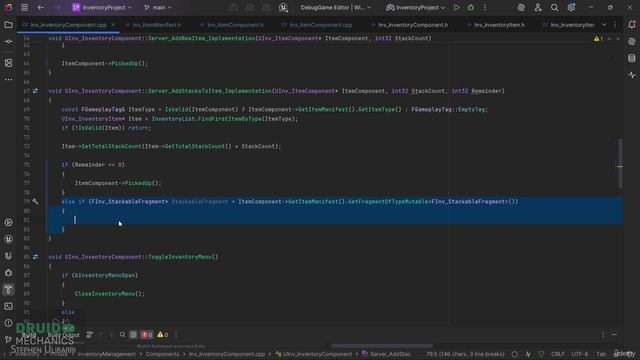Open the Commit tool window
The width and height of the screenshot is (640, 360).
[8, 42]
